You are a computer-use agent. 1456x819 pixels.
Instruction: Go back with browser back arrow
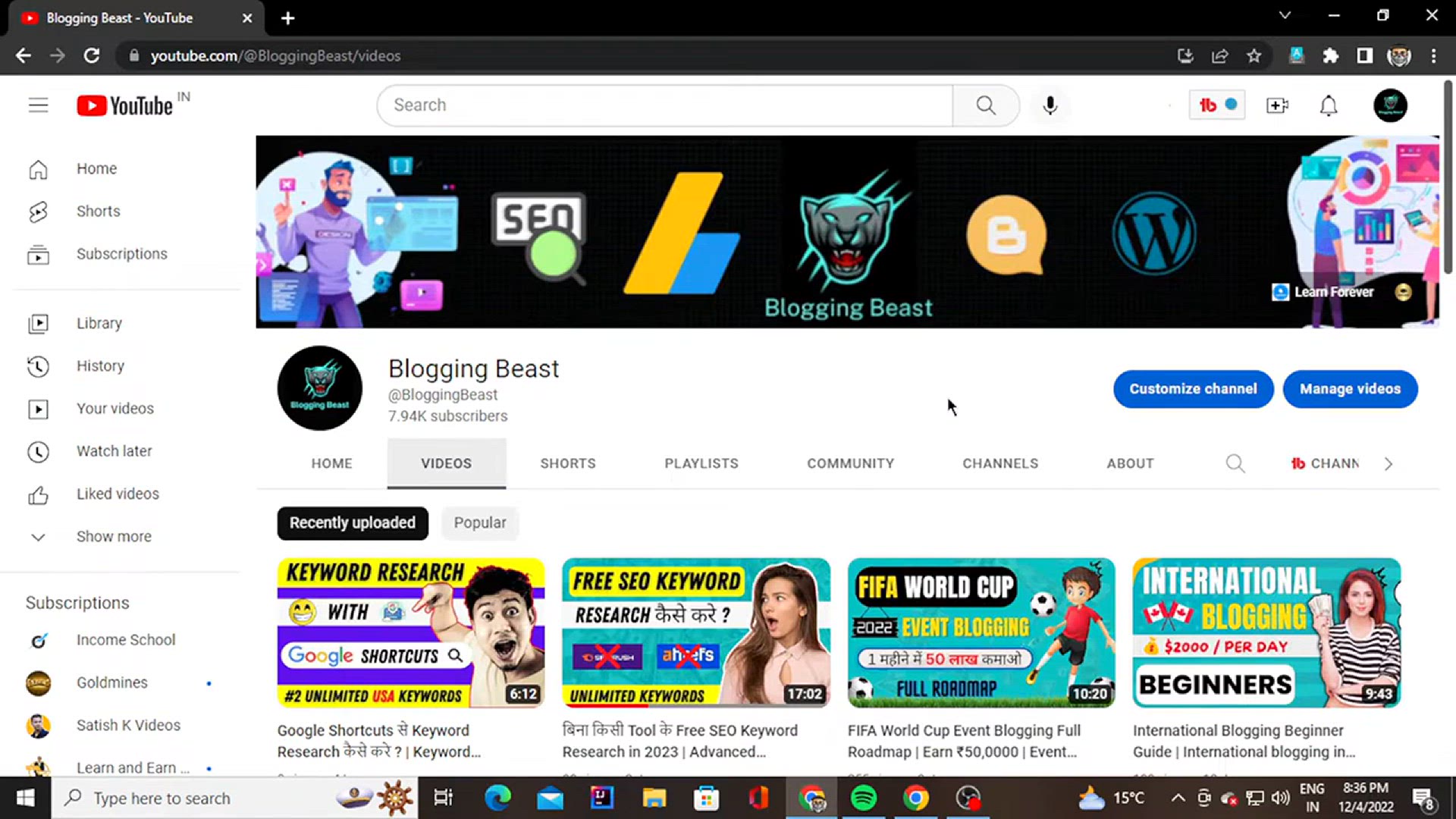[x=24, y=55]
